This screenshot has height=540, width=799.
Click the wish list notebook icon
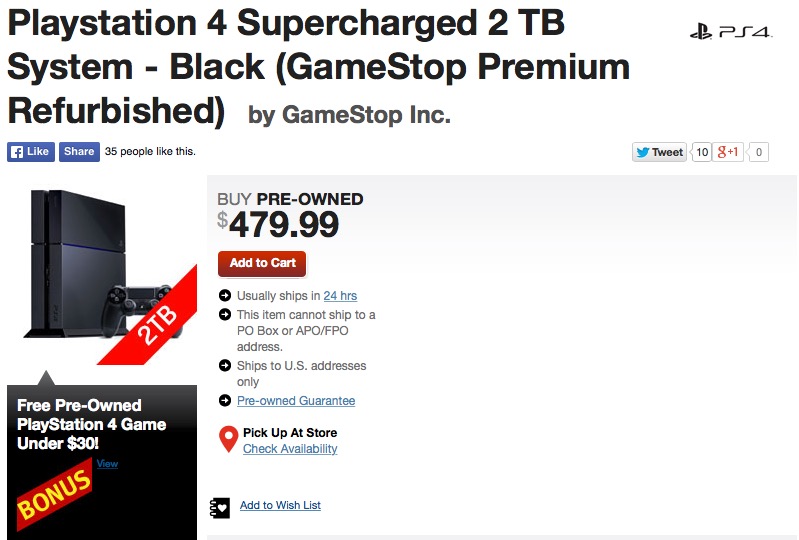[x=220, y=506]
